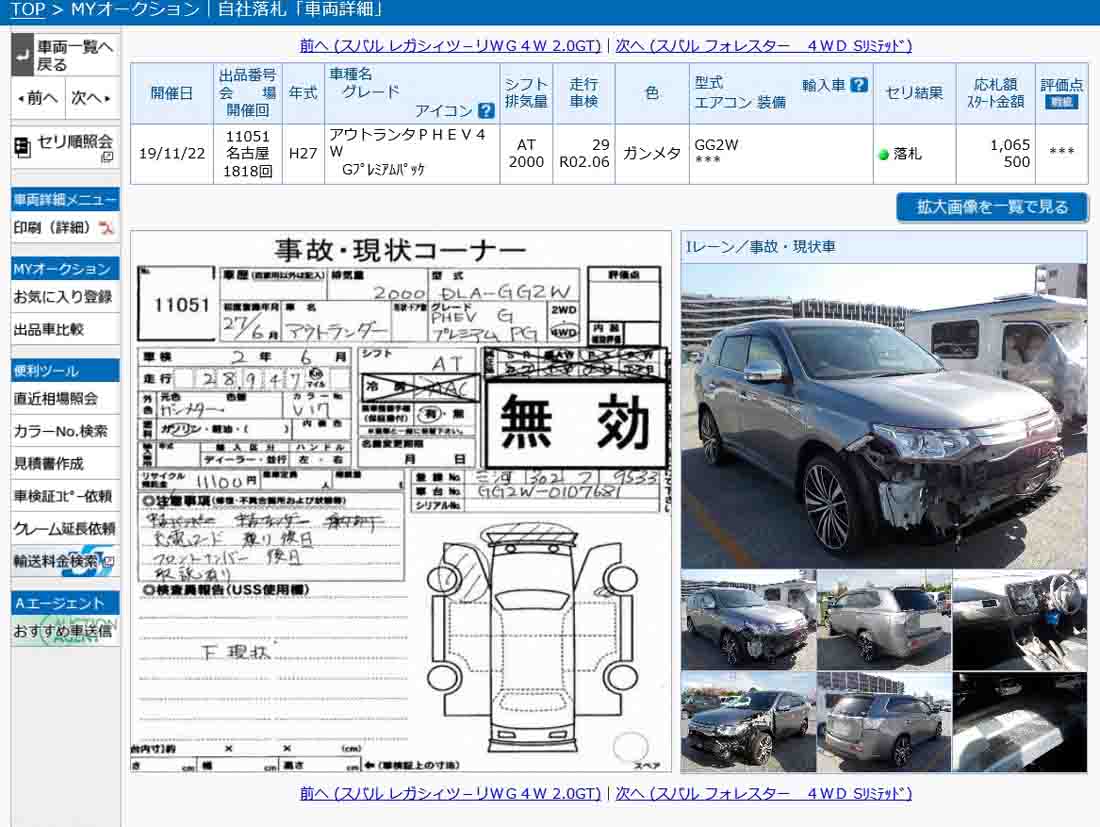
Task: Click the PDF icon next to 印刷（詳細）
Action: point(106,227)
